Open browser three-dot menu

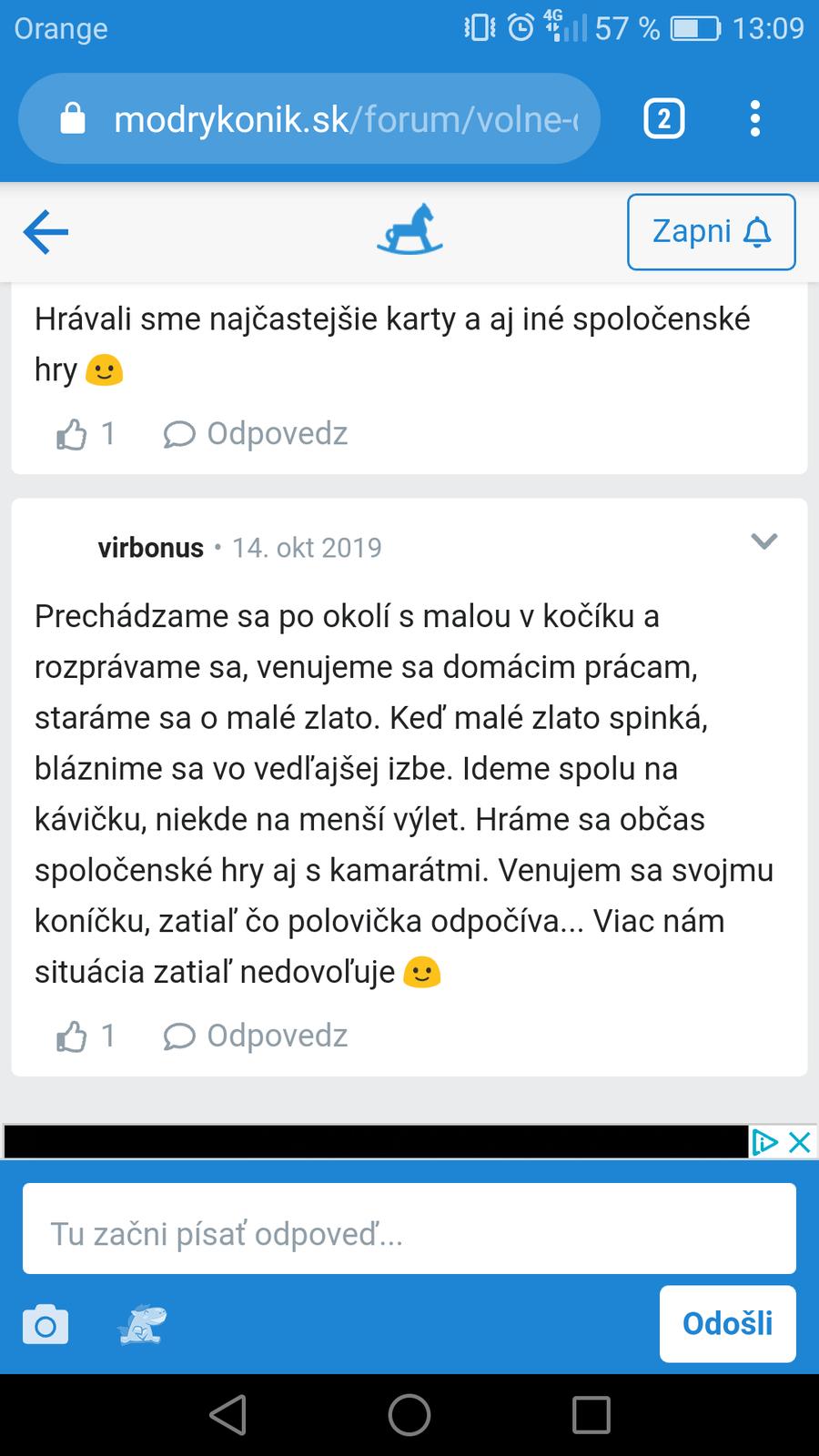click(x=754, y=118)
